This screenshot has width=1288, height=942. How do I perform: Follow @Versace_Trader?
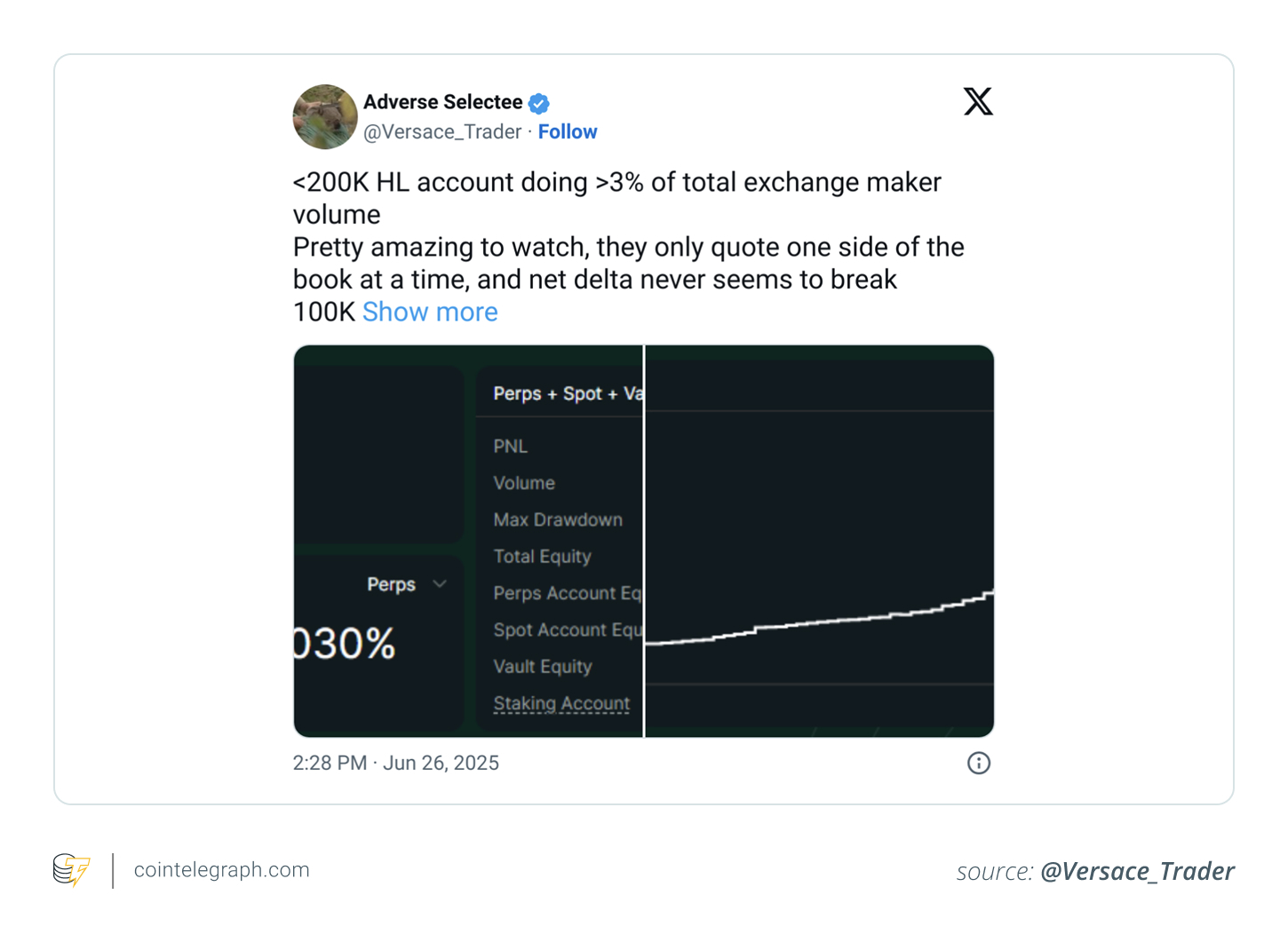point(568,131)
